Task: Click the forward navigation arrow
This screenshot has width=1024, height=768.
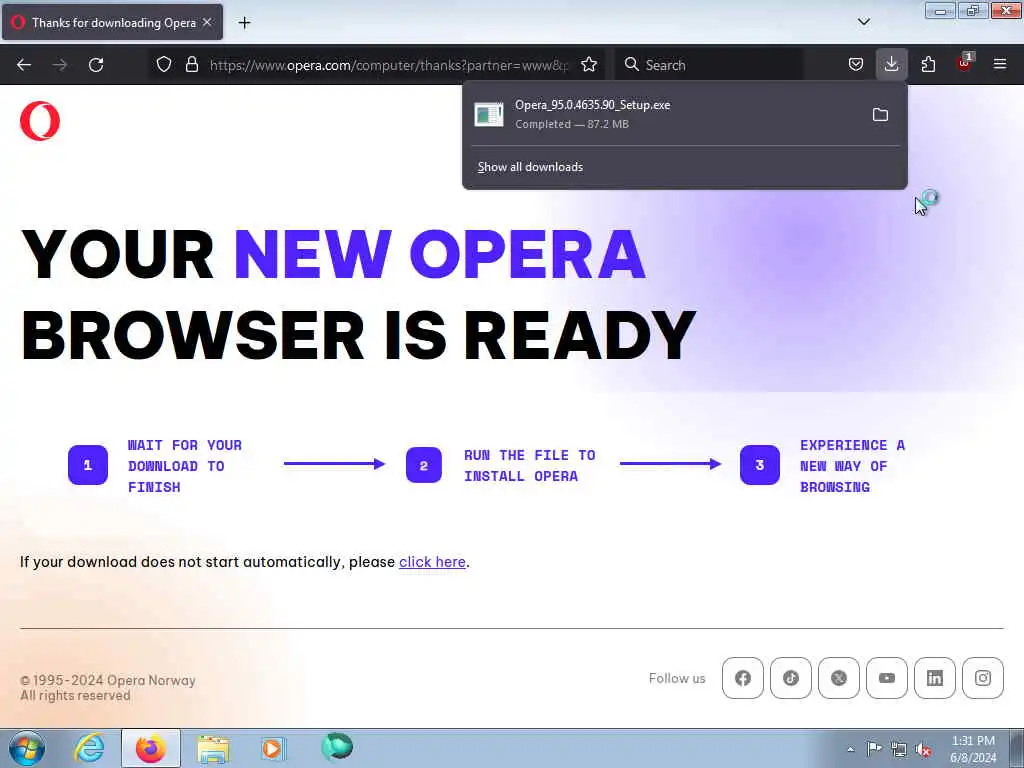Action: point(59,65)
